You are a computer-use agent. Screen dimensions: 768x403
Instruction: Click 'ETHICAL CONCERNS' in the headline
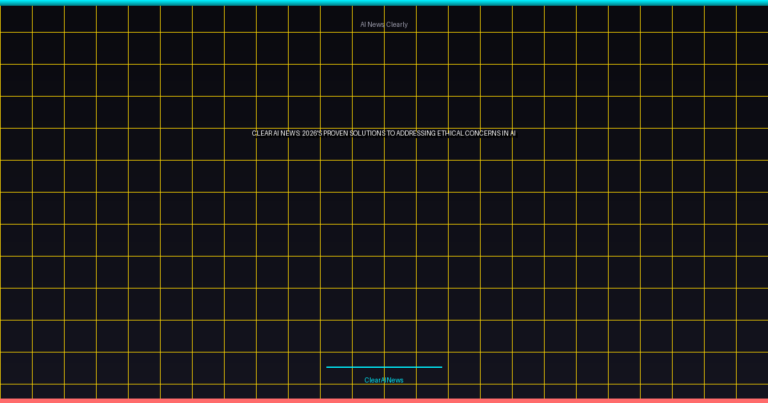point(468,133)
